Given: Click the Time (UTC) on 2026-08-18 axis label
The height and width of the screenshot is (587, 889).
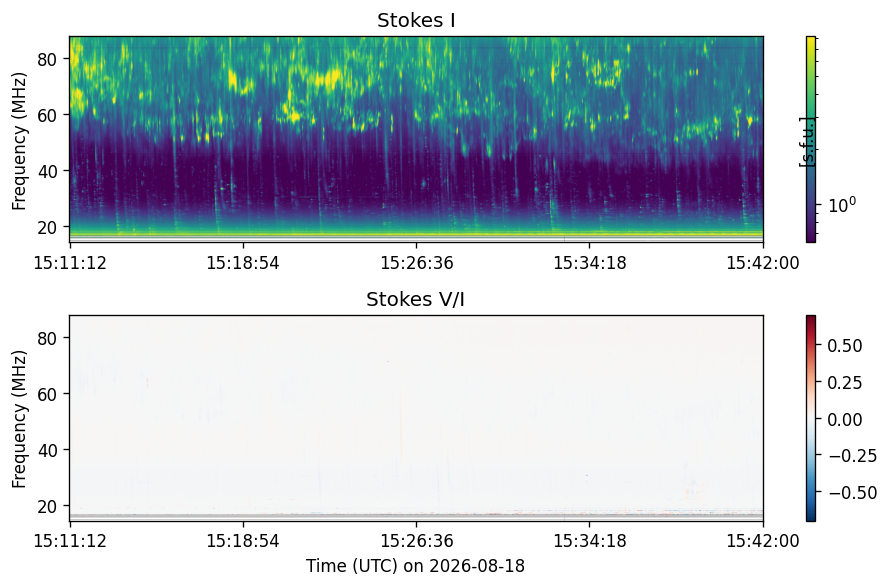Looking at the screenshot, I should coord(416,566).
